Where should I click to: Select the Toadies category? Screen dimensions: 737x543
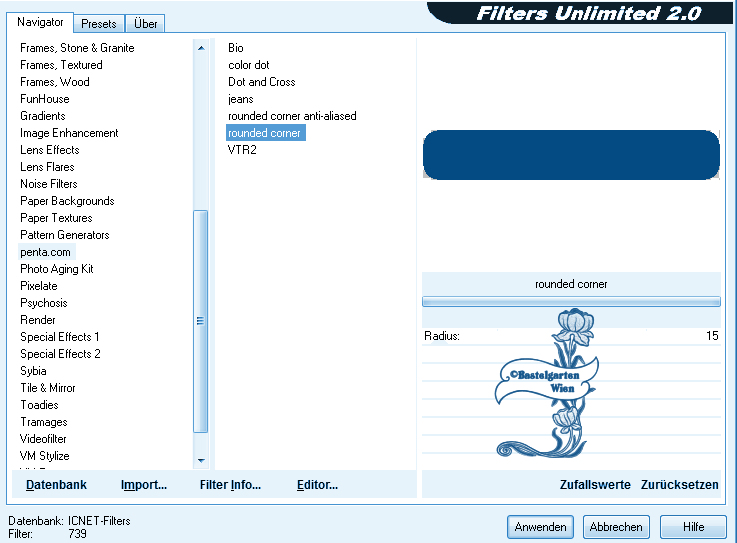pos(39,405)
